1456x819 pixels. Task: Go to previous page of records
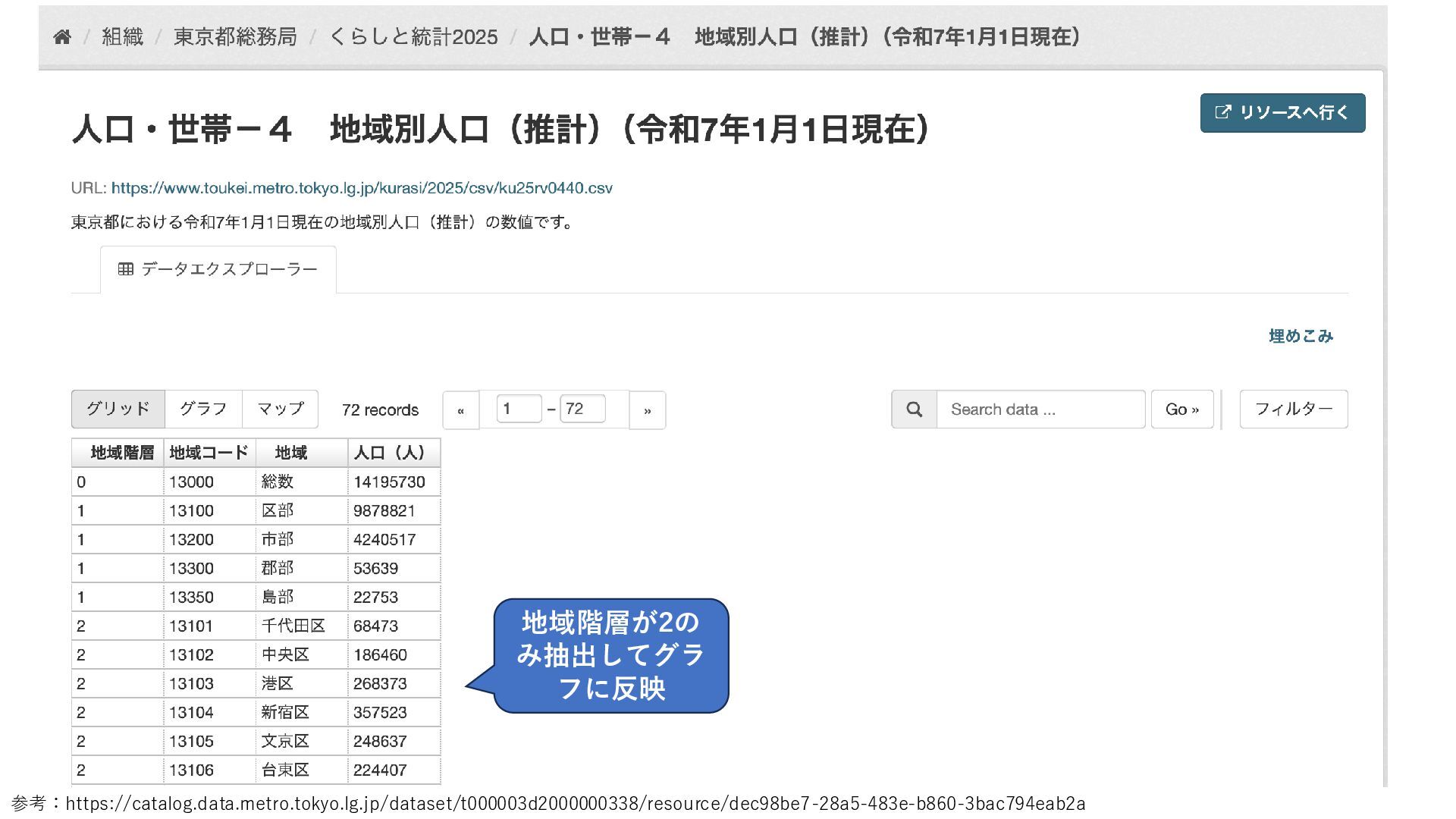[460, 410]
